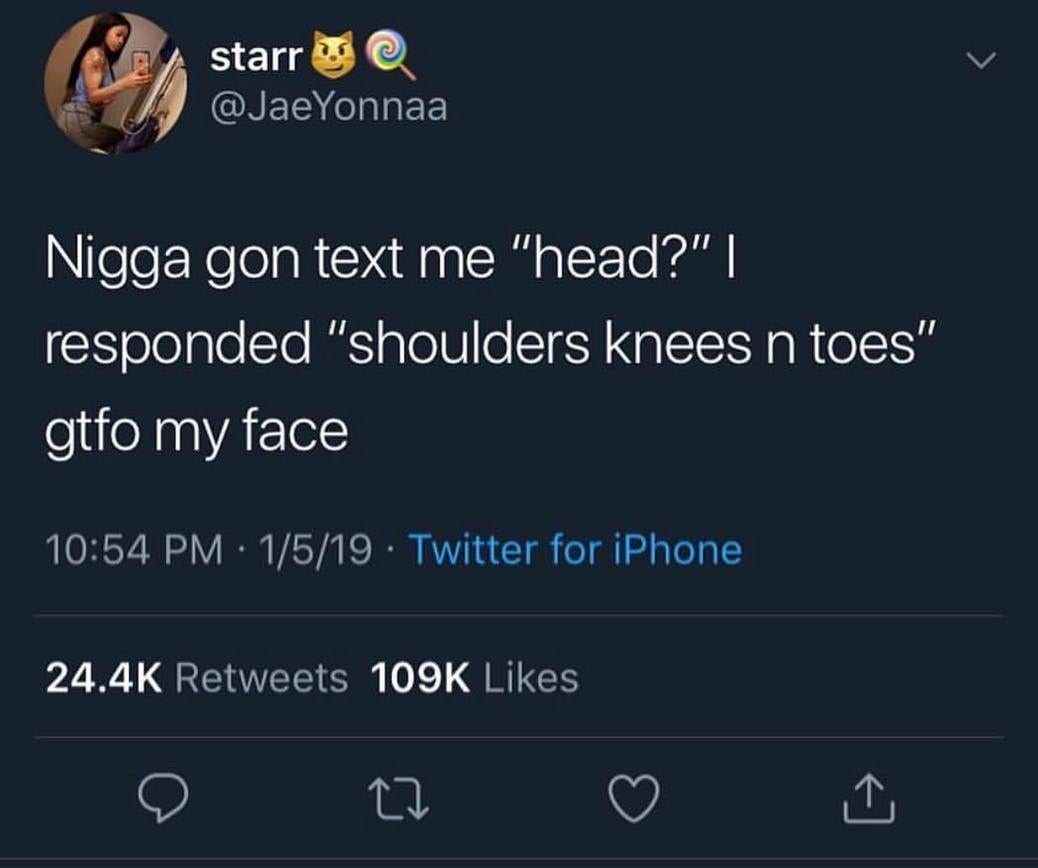The height and width of the screenshot is (868, 1038).
Task: Open the Retweets label list
Action: click(261, 679)
